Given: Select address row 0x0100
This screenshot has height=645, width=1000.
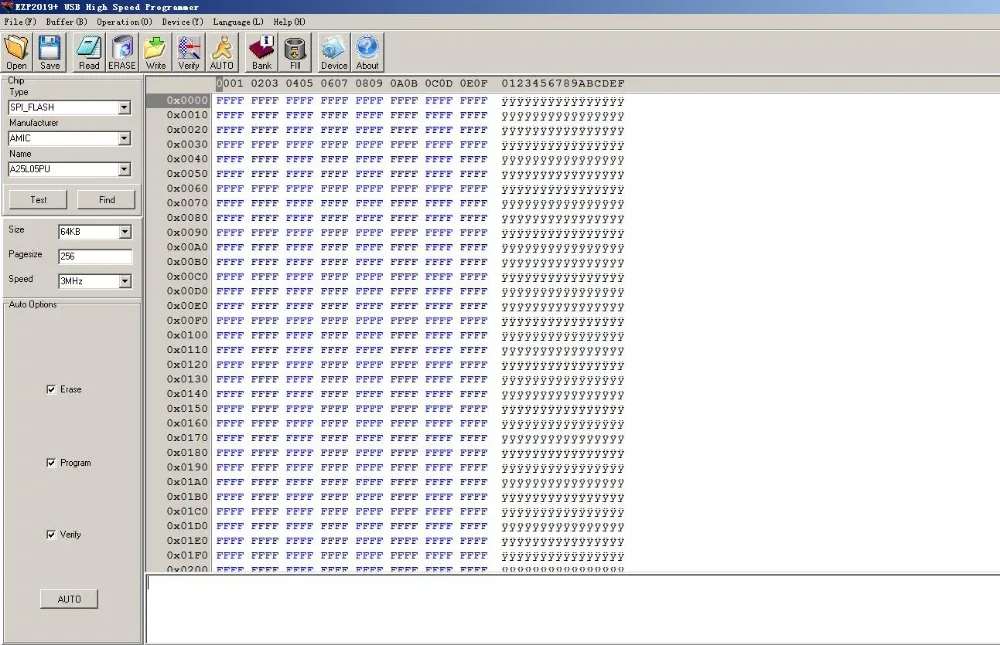Looking at the screenshot, I should click(x=187, y=336).
